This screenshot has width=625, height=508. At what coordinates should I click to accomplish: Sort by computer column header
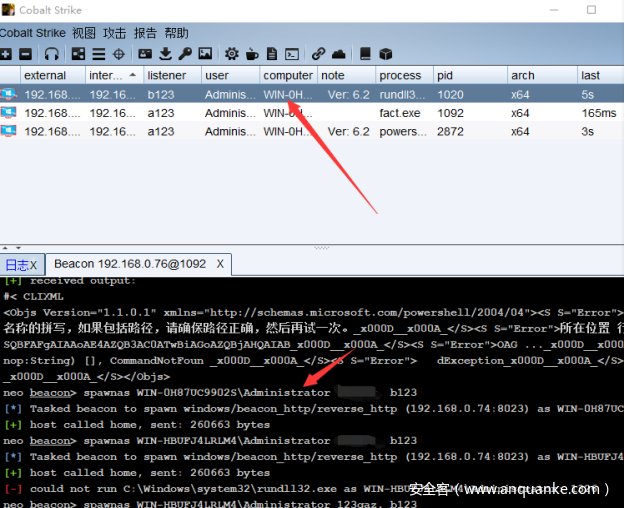(x=288, y=75)
